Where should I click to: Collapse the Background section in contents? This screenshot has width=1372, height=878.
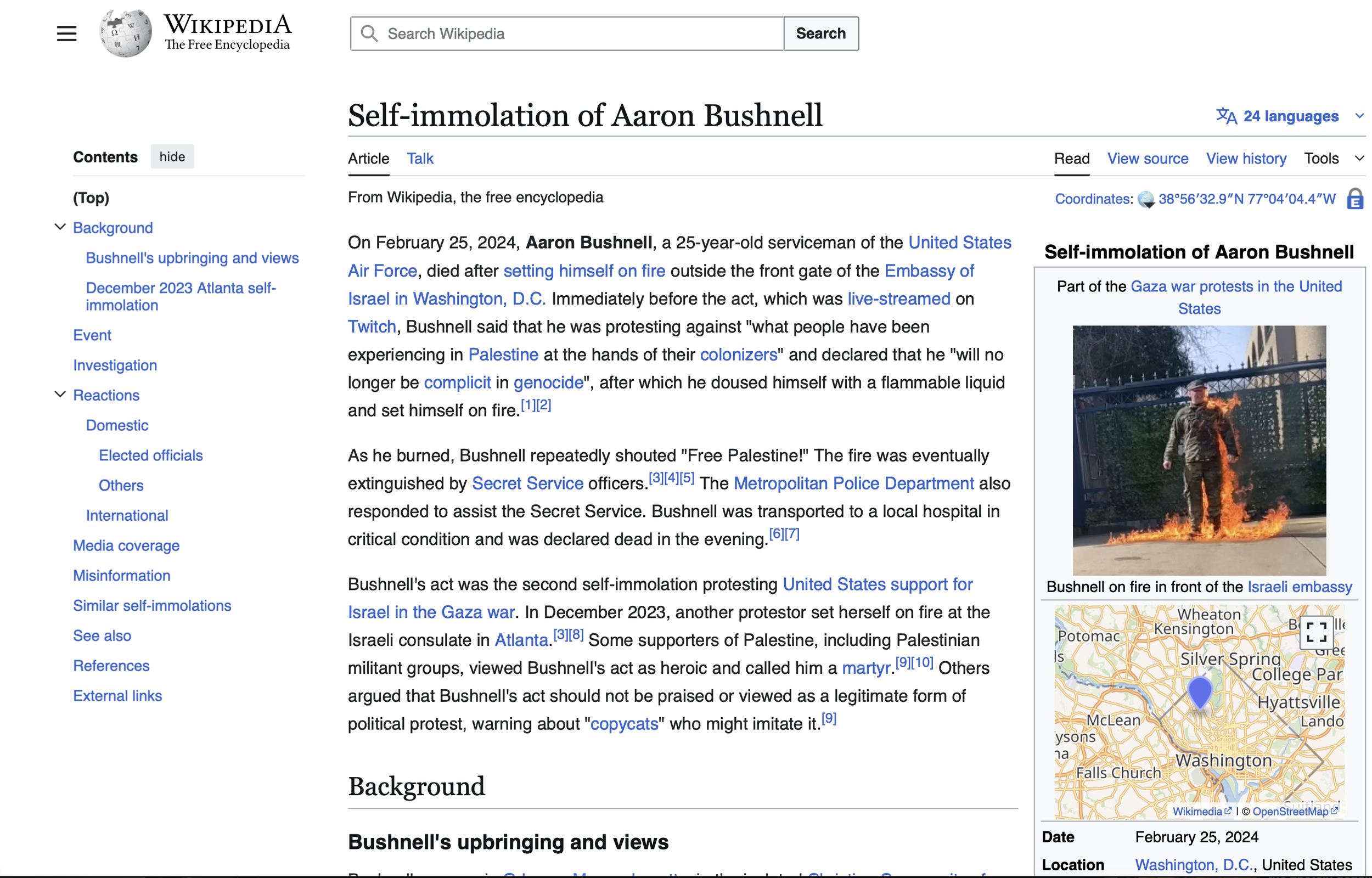click(60, 227)
